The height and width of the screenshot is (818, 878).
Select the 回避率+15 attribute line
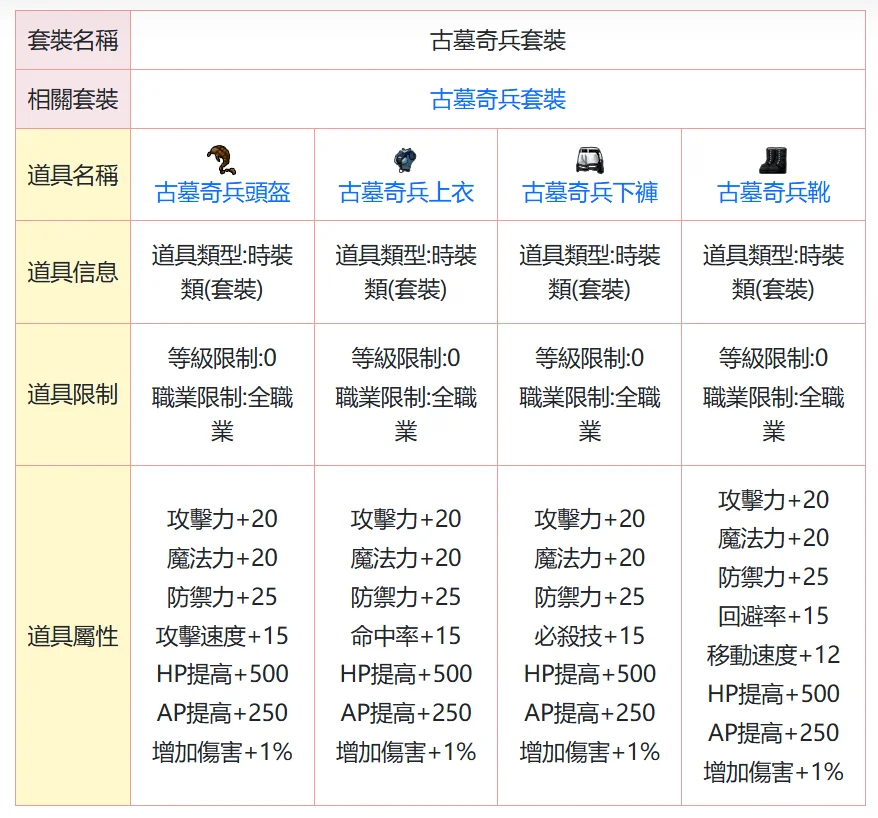click(773, 616)
